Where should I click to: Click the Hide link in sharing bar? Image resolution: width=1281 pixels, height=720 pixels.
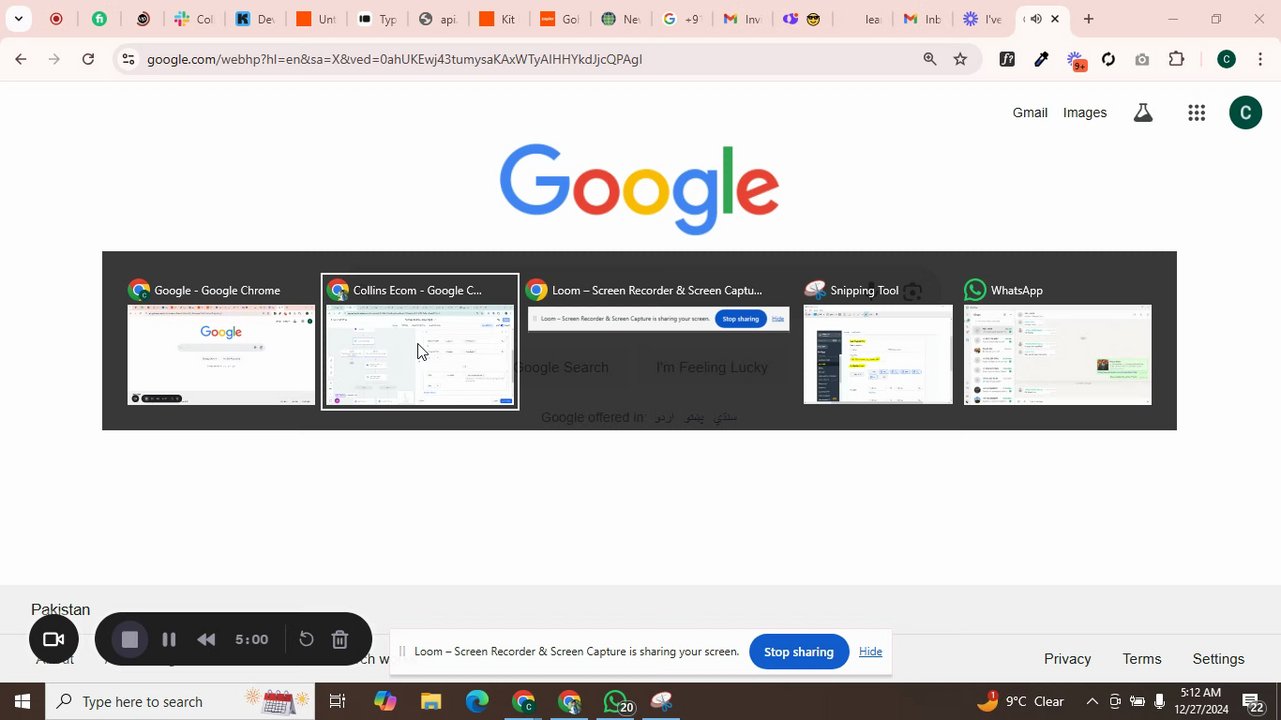pos(871,652)
